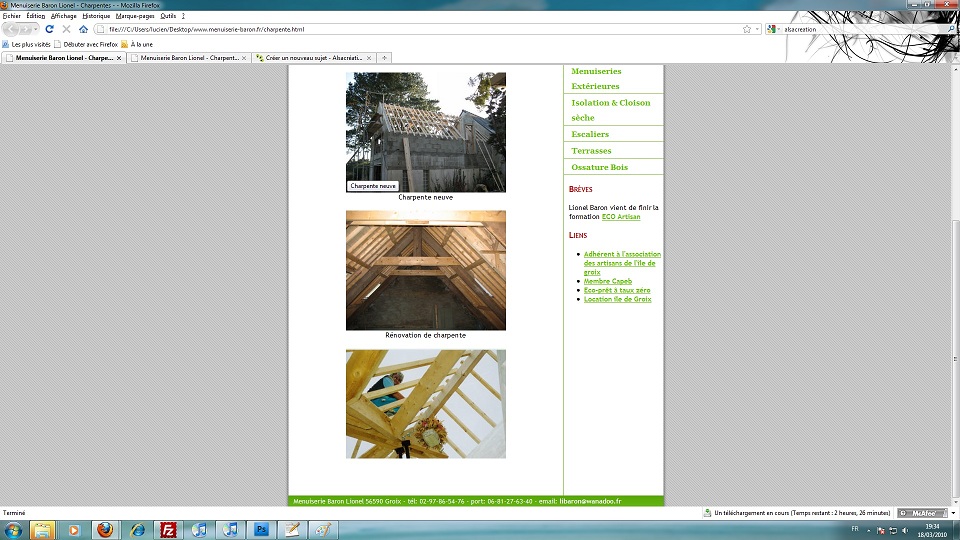Open Membre Capeb link
Screen dimensions: 960x540
pyautogui.click(x=608, y=281)
